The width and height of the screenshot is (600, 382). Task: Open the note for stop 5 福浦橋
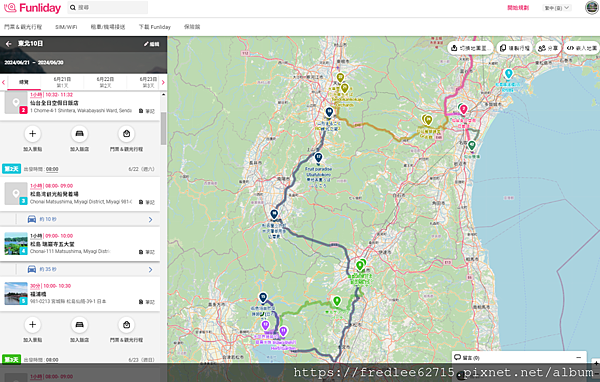(147, 302)
